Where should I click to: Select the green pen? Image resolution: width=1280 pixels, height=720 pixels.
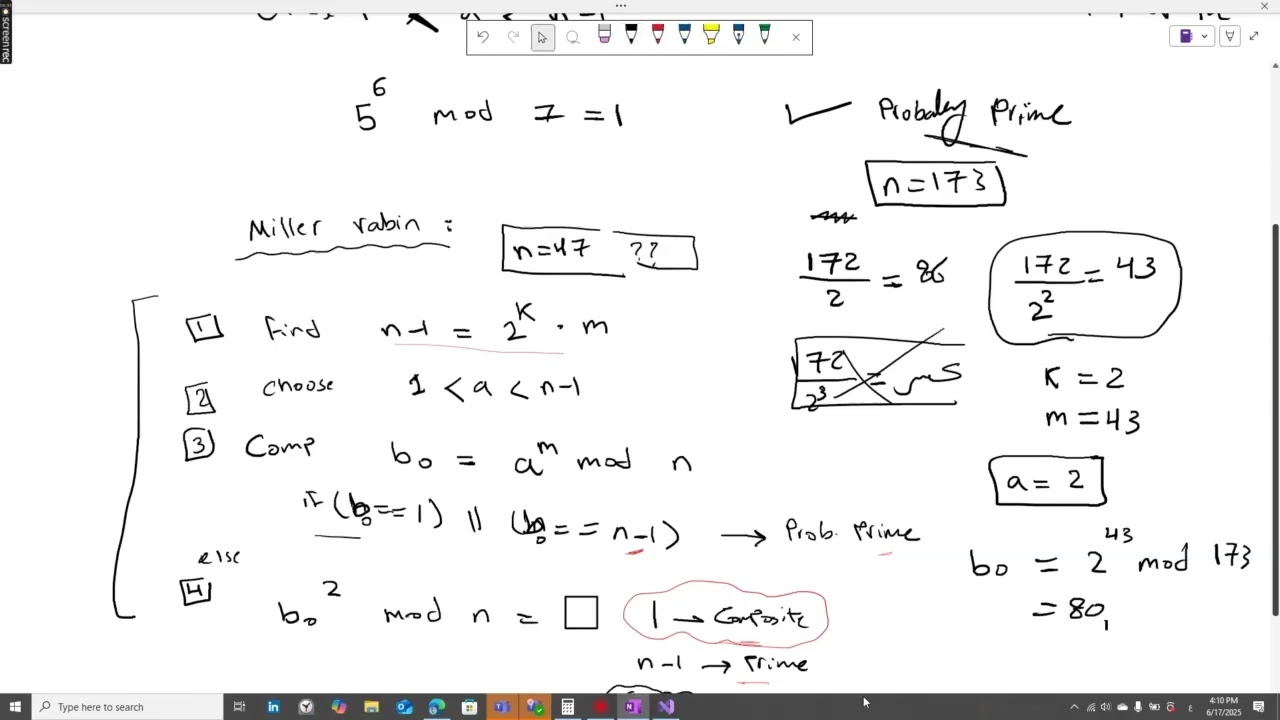[764, 36]
